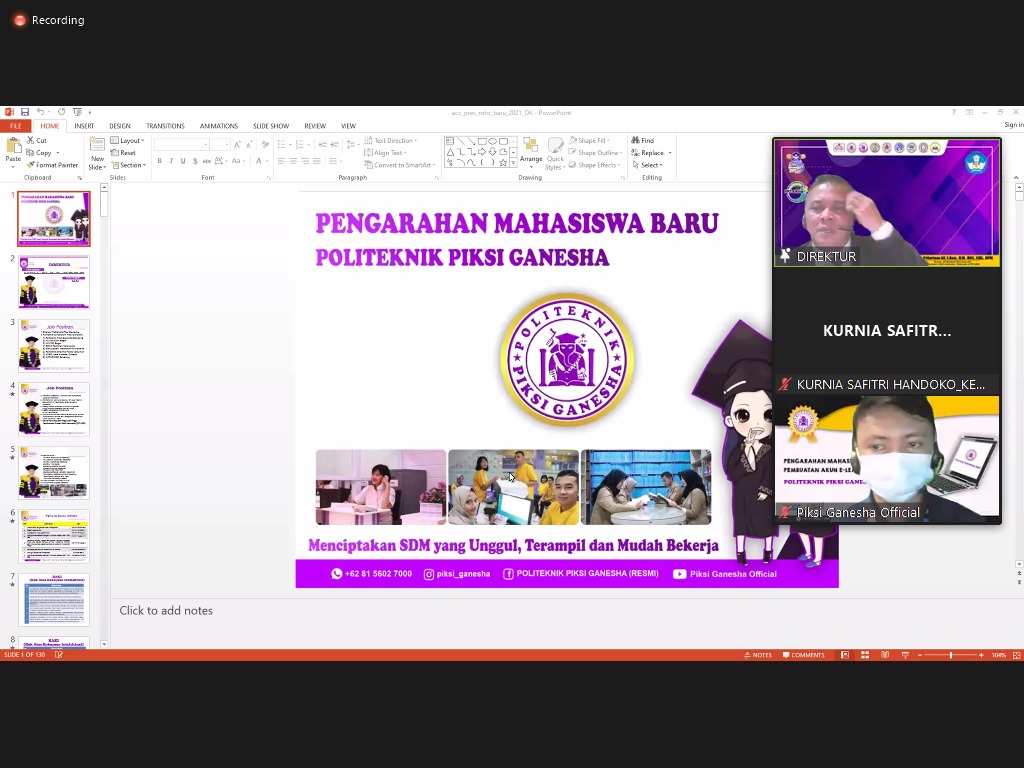
Task: Decrease the font size
Action: click(249, 144)
